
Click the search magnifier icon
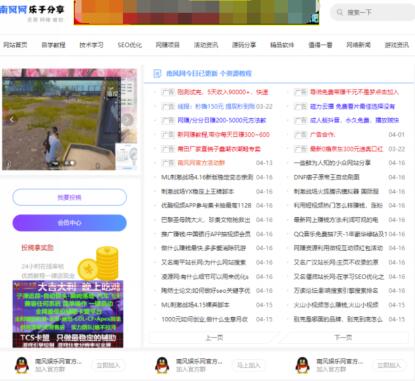(x=340, y=12)
